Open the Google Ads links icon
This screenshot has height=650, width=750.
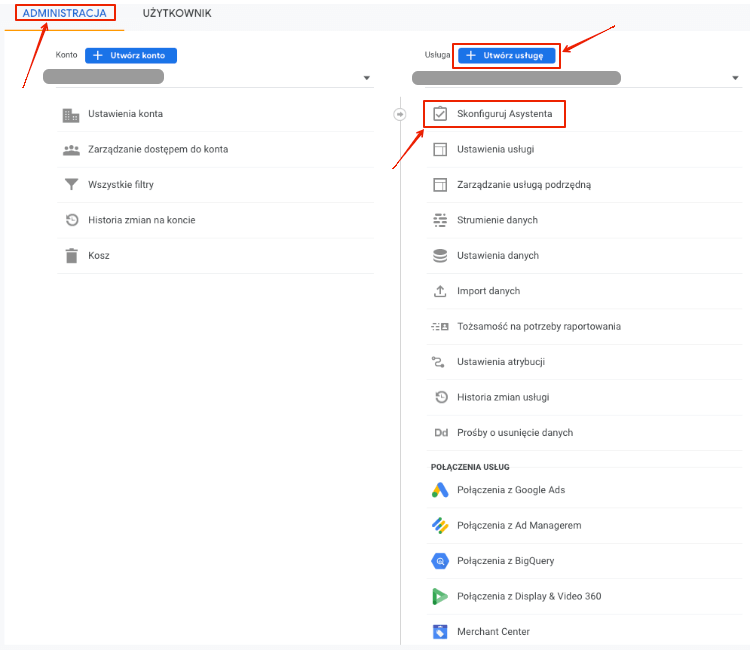pos(440,490)
